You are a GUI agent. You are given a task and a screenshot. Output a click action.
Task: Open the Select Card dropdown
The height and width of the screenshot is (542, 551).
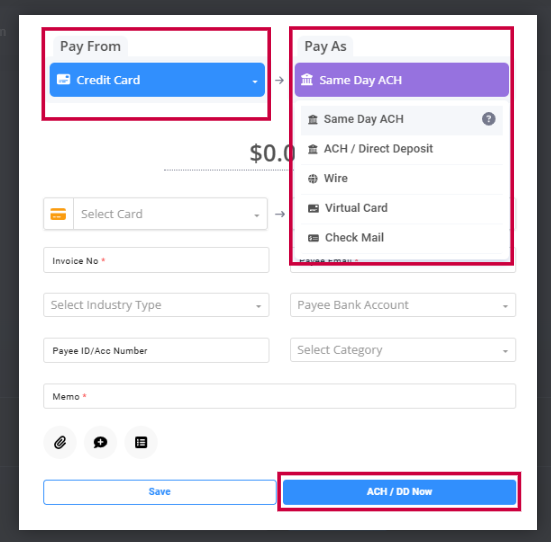(170, 214)
